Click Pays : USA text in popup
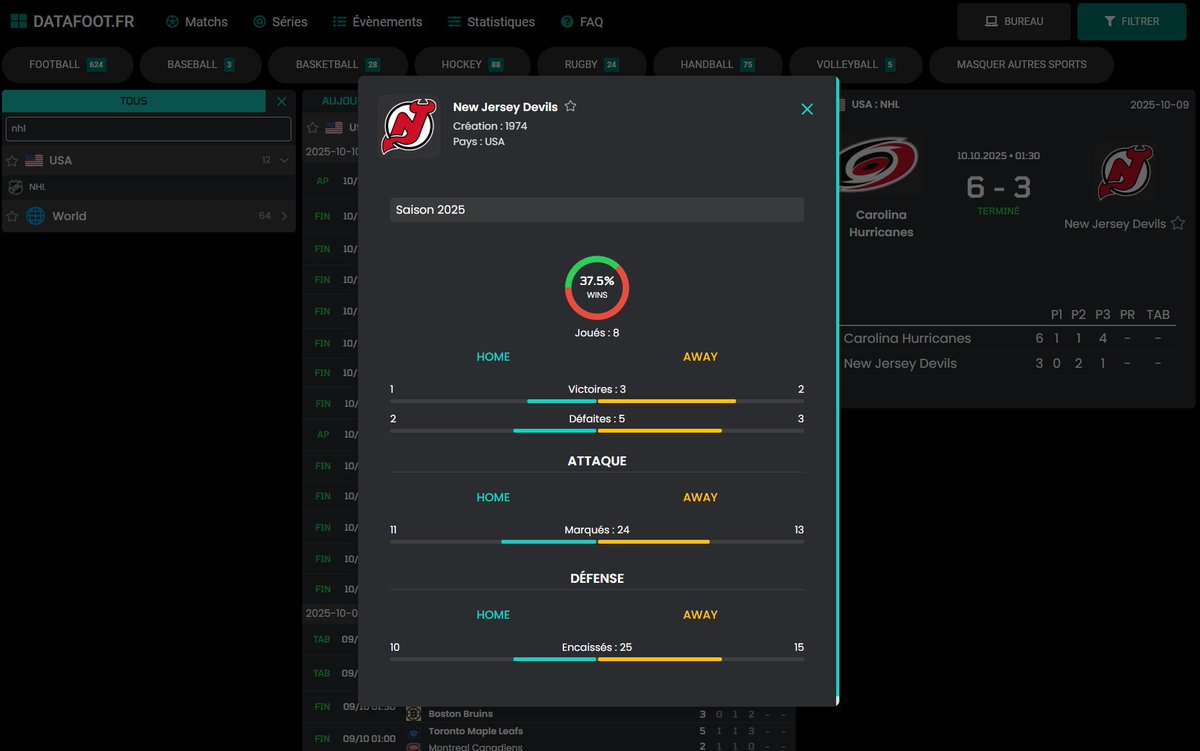 click(479, 142)
